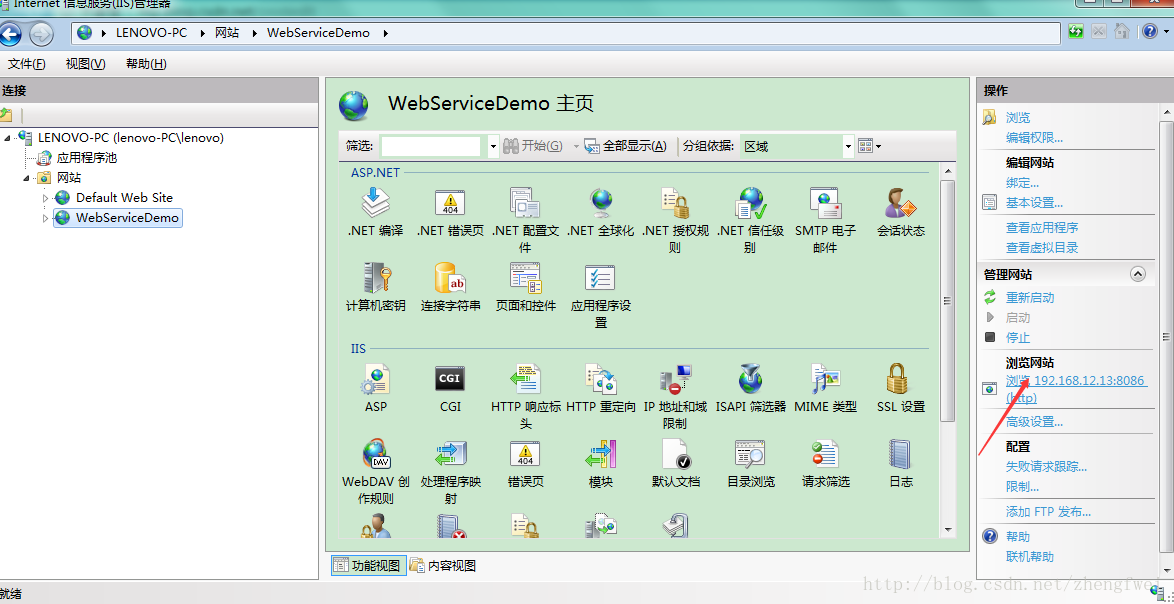
Task: Click the 查看应用程序 link
Action: tap(1042, 228)
